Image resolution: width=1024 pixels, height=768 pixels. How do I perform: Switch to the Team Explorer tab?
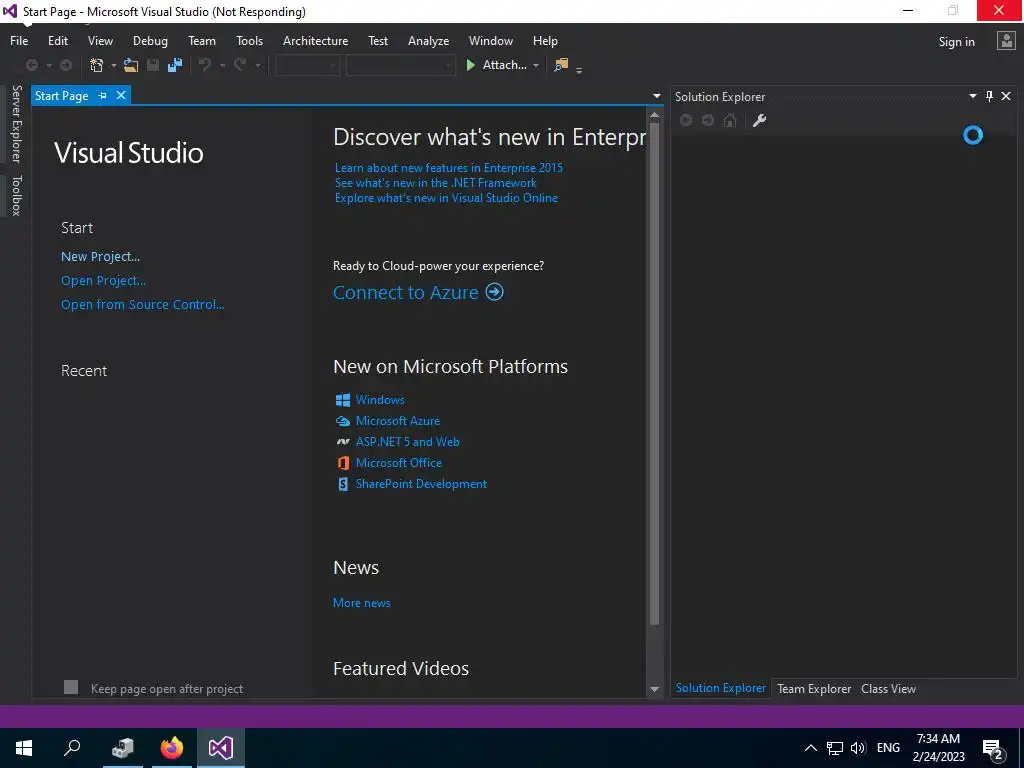pos(814,688)
